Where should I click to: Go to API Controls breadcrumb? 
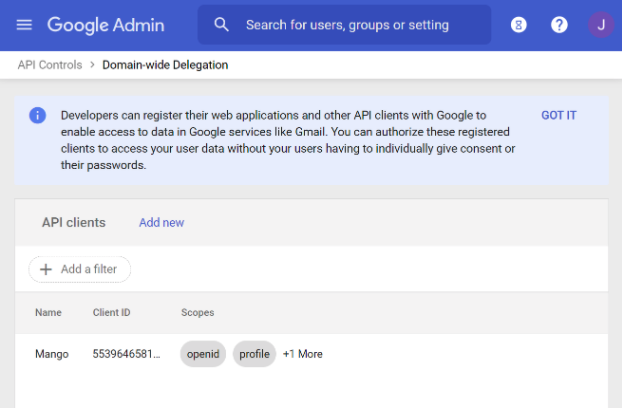(50, 65)
